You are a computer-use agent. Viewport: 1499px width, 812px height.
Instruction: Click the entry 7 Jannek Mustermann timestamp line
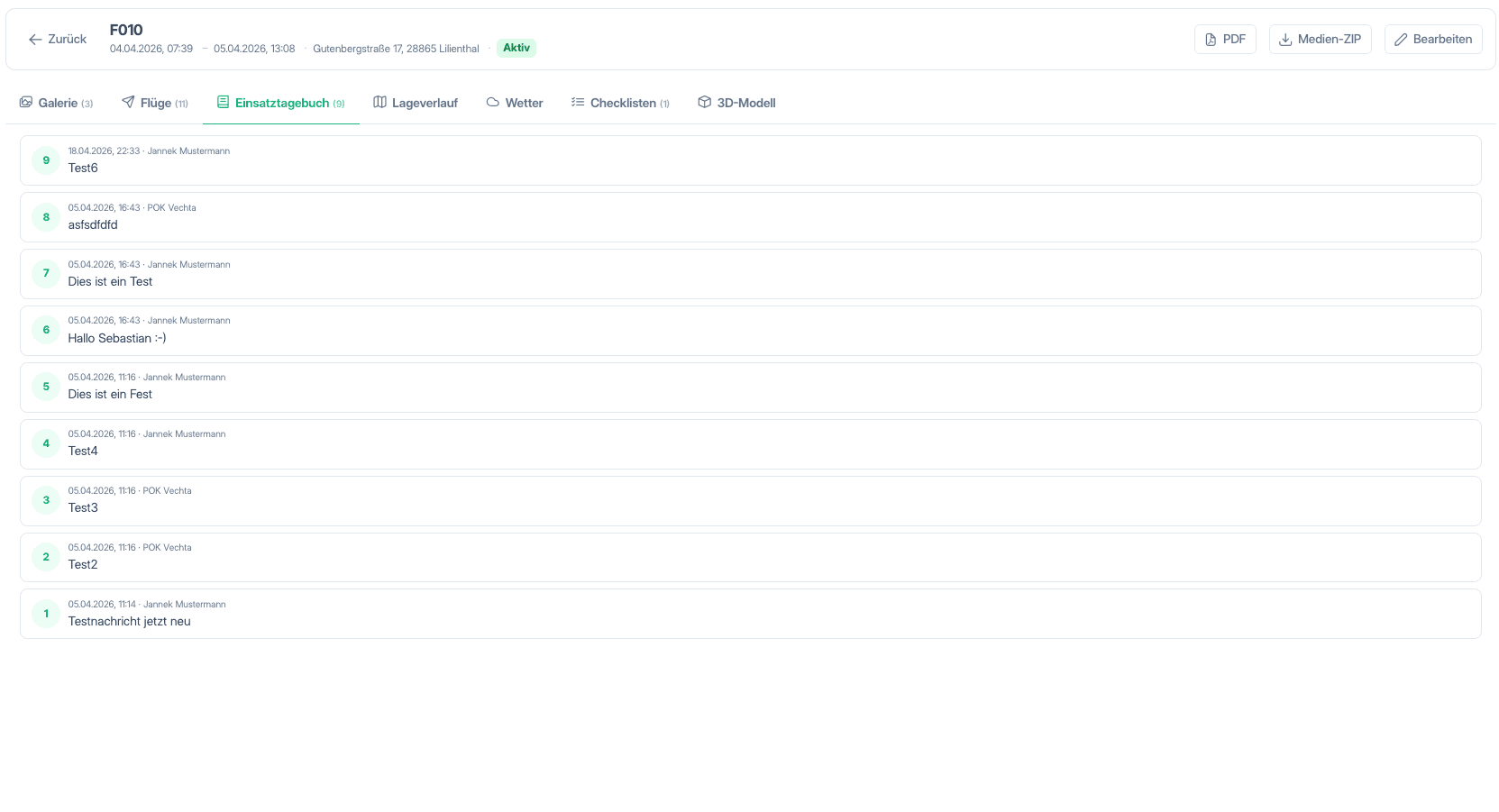[x=149, y=265]
